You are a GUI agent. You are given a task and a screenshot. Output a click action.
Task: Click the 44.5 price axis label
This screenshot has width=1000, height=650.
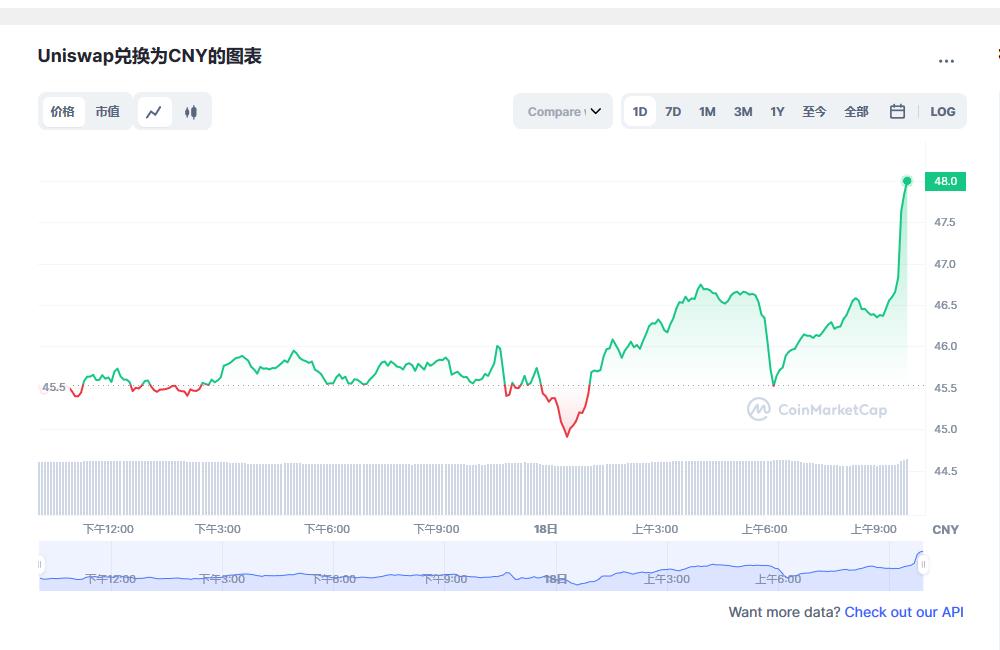point(945,471)
